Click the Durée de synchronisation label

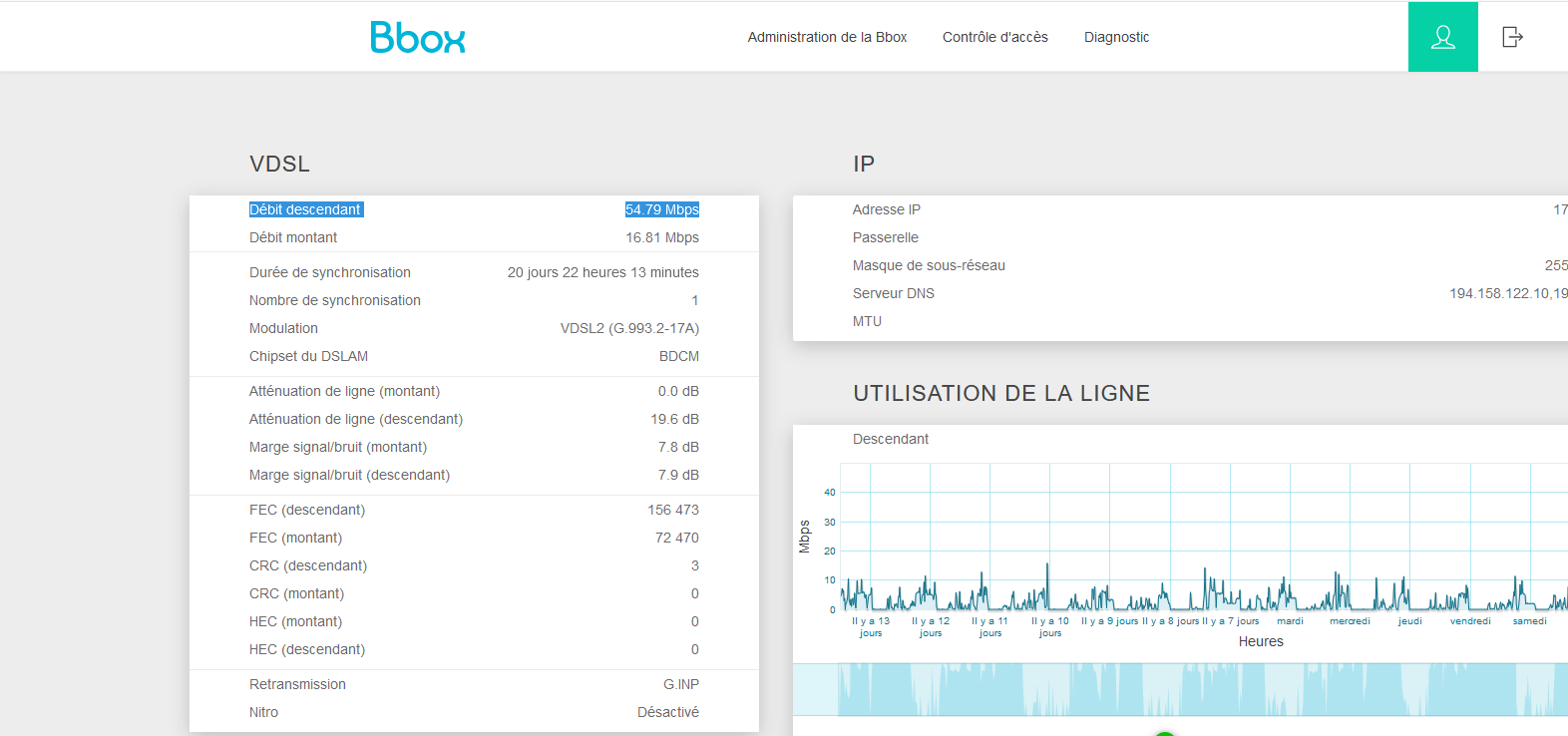[330, 272]
